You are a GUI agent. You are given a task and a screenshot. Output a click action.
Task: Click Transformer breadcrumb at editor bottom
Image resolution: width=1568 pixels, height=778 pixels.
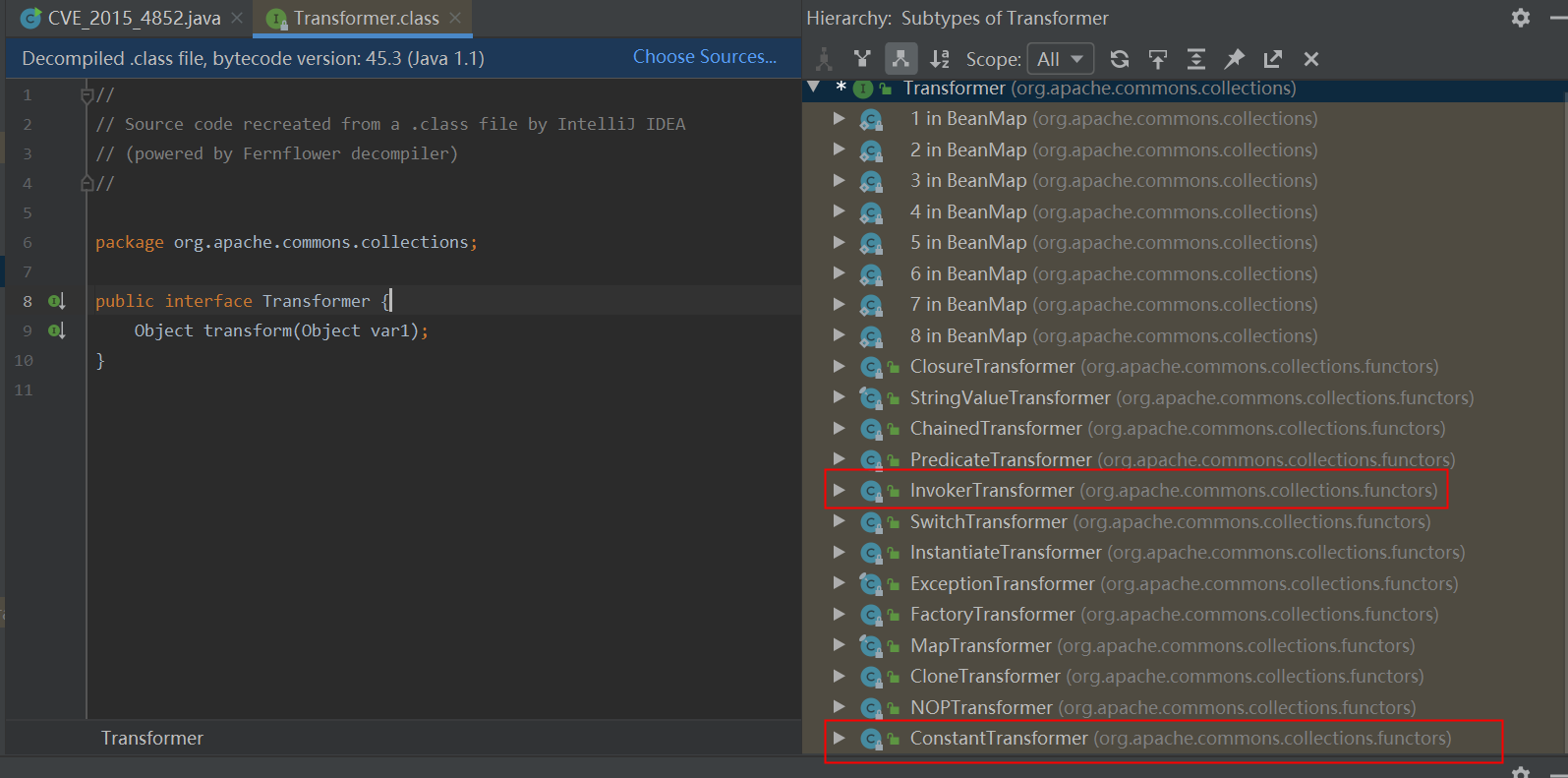152,738
